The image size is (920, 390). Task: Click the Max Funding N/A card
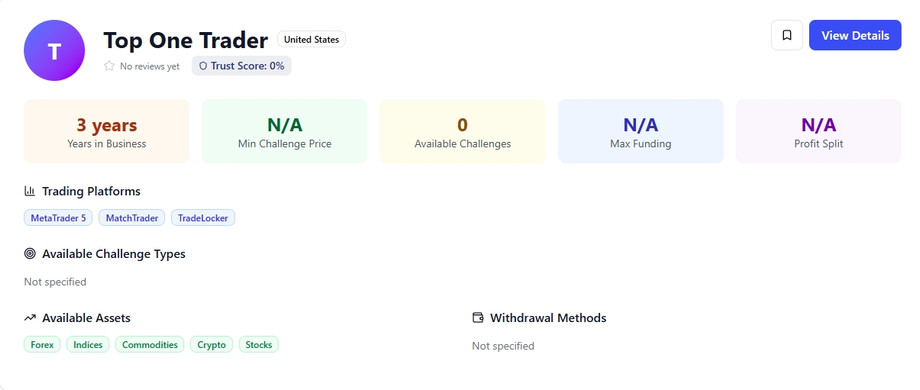coord(641,131)
